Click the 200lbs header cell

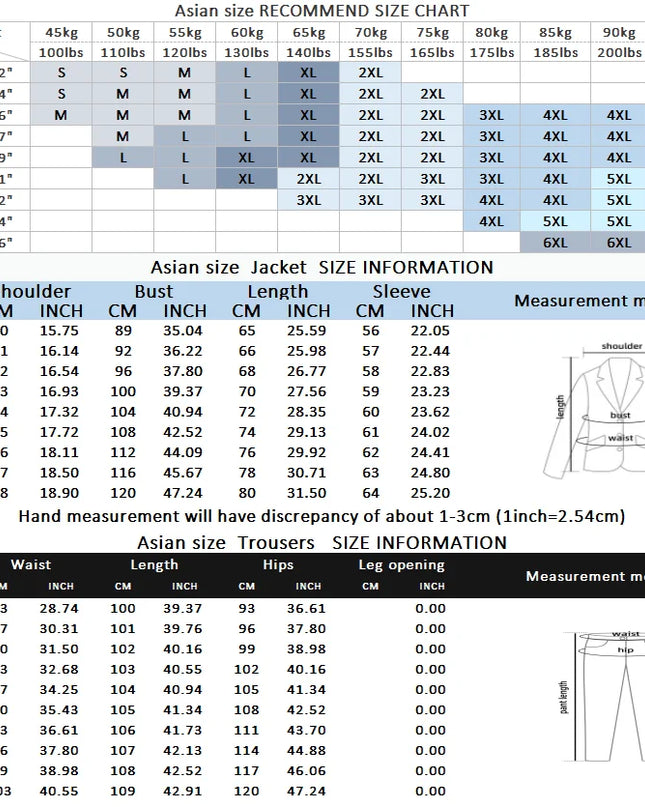[x=619, y=52]
